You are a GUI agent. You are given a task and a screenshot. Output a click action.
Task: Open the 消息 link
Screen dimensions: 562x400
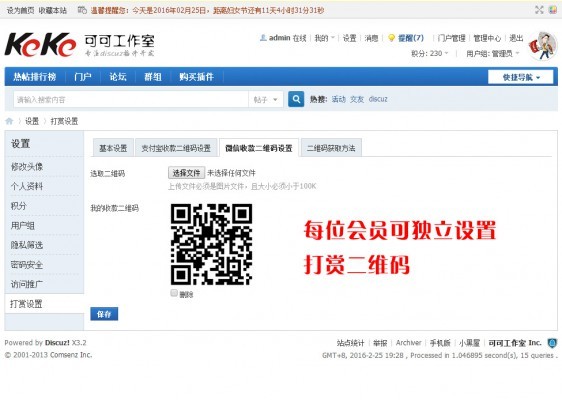(371, 38)
